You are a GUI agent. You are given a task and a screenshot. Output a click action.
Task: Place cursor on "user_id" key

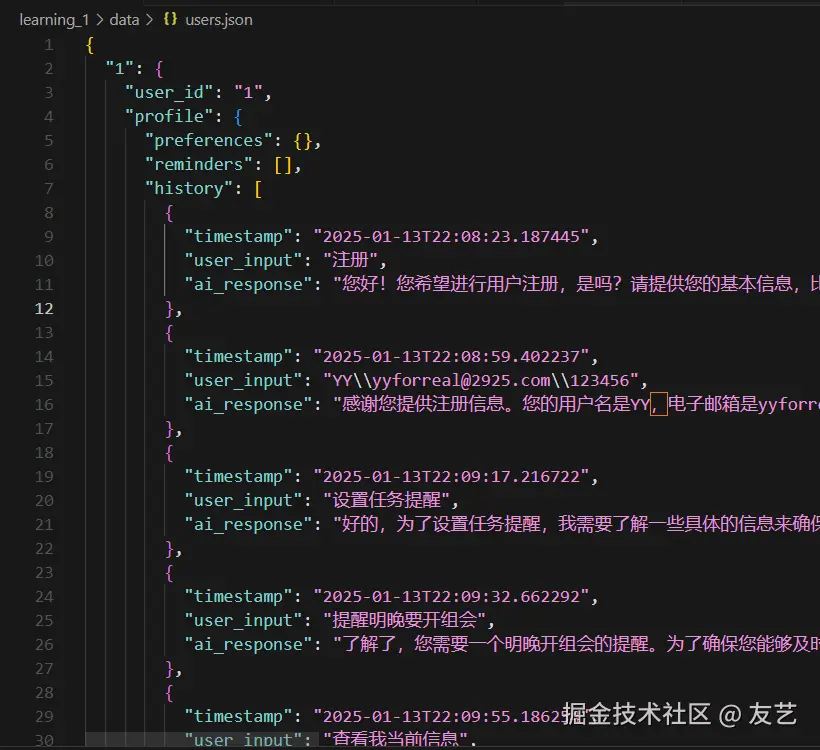coord(168,93)
